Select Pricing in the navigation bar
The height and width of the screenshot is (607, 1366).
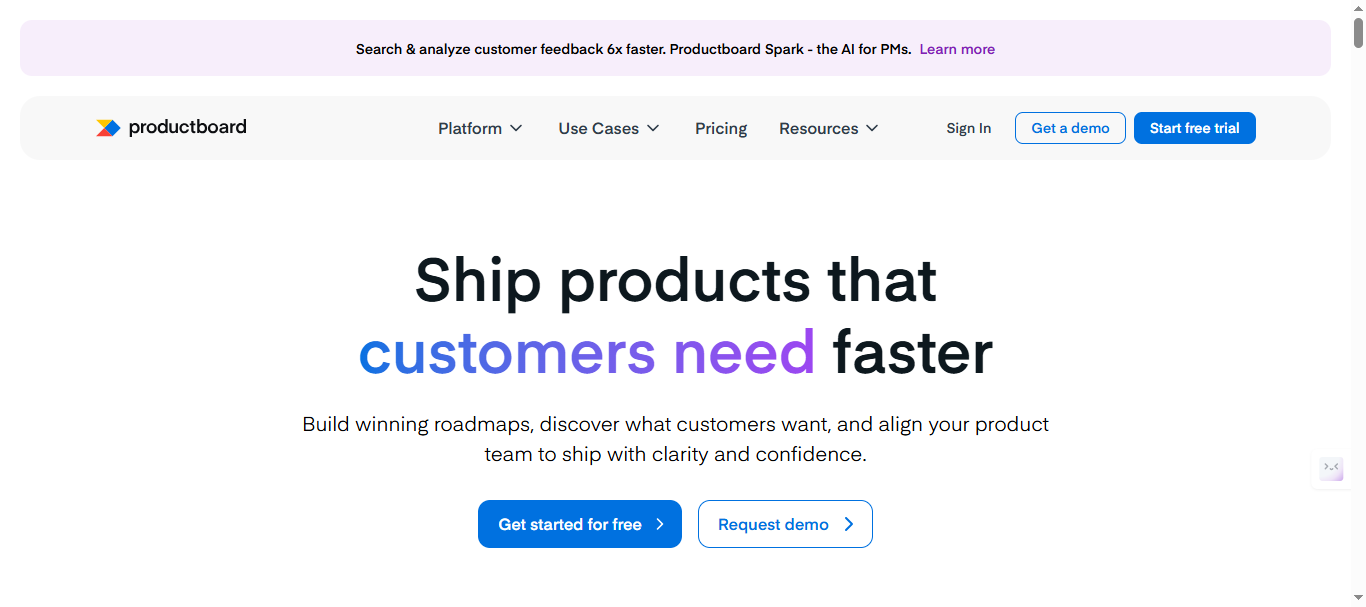720,128
